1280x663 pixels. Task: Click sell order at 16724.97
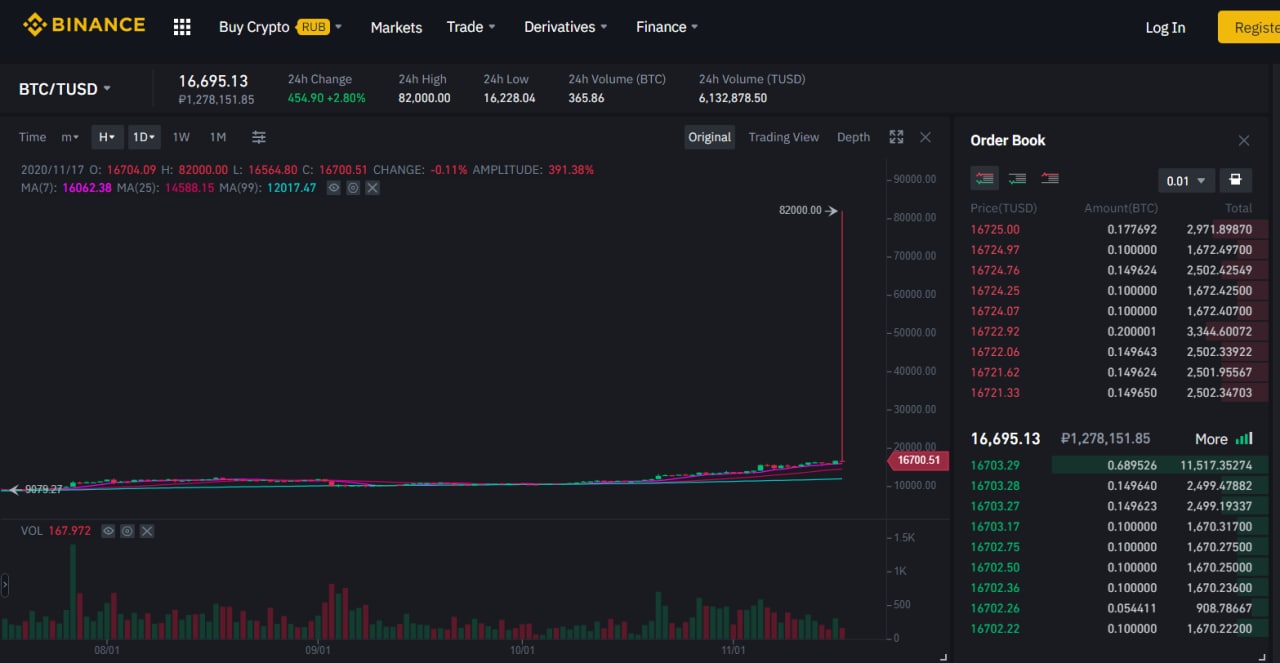click(x=1111, y=250)
